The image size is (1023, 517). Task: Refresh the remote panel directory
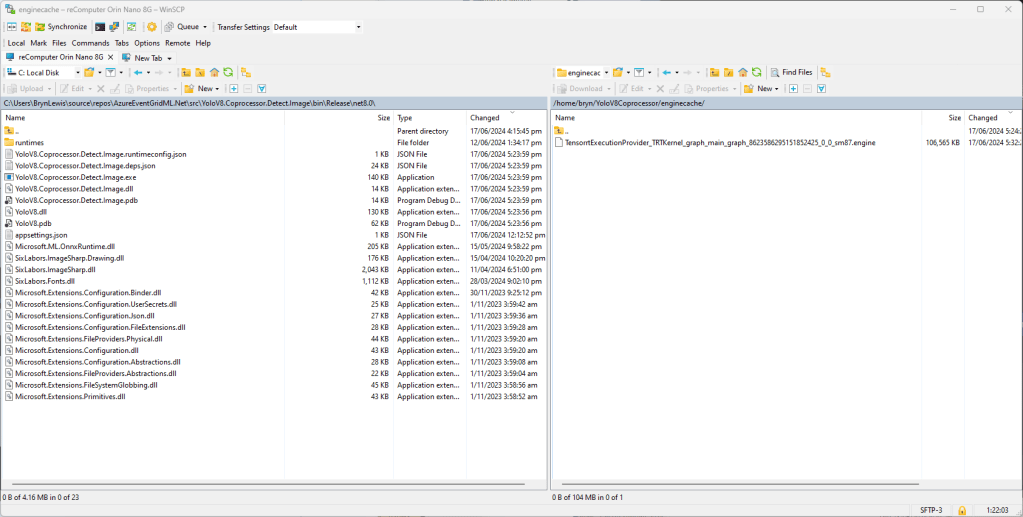[x=757, y=73]
